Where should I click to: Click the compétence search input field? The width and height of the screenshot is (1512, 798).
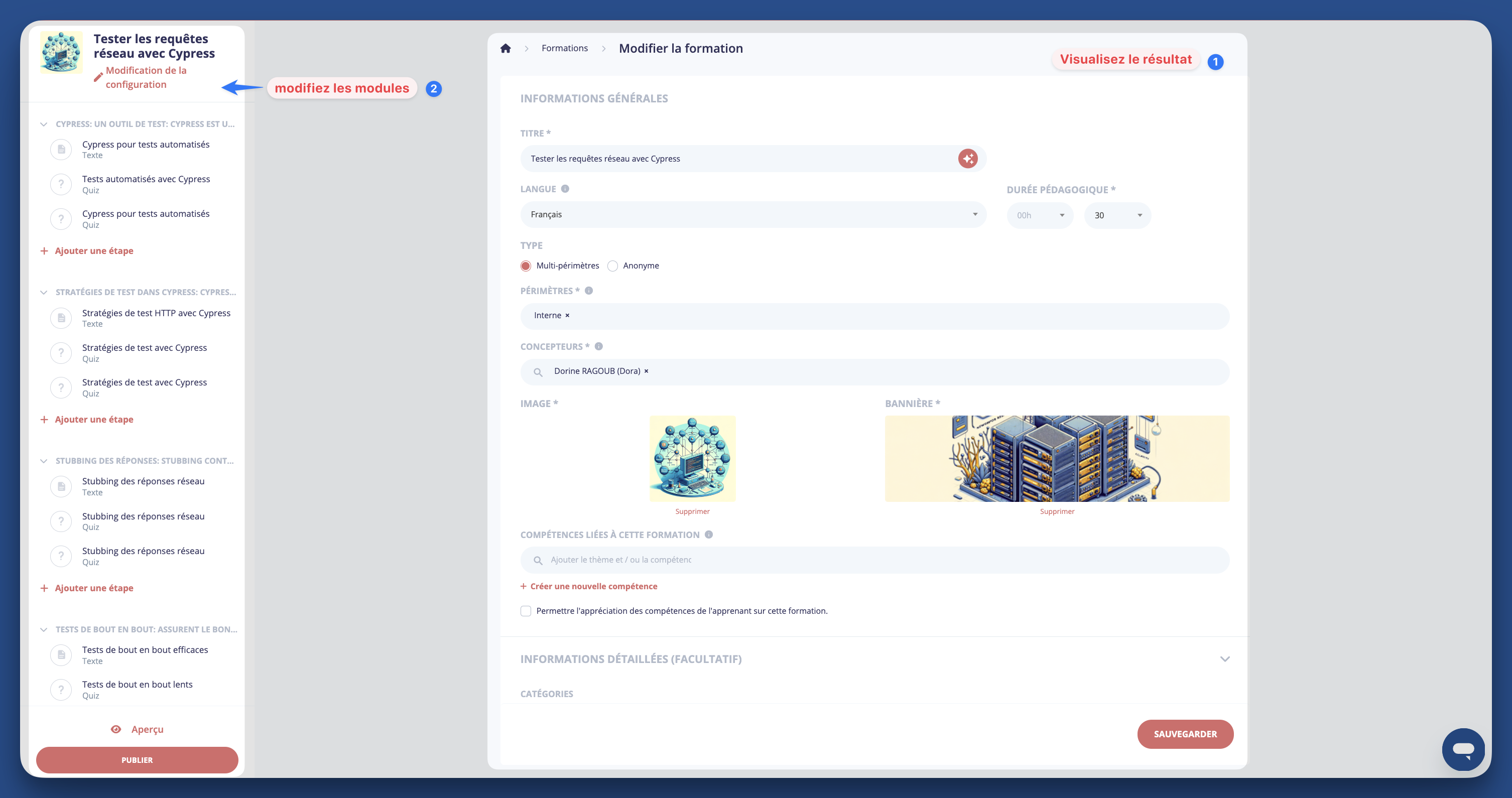[874, 561]
